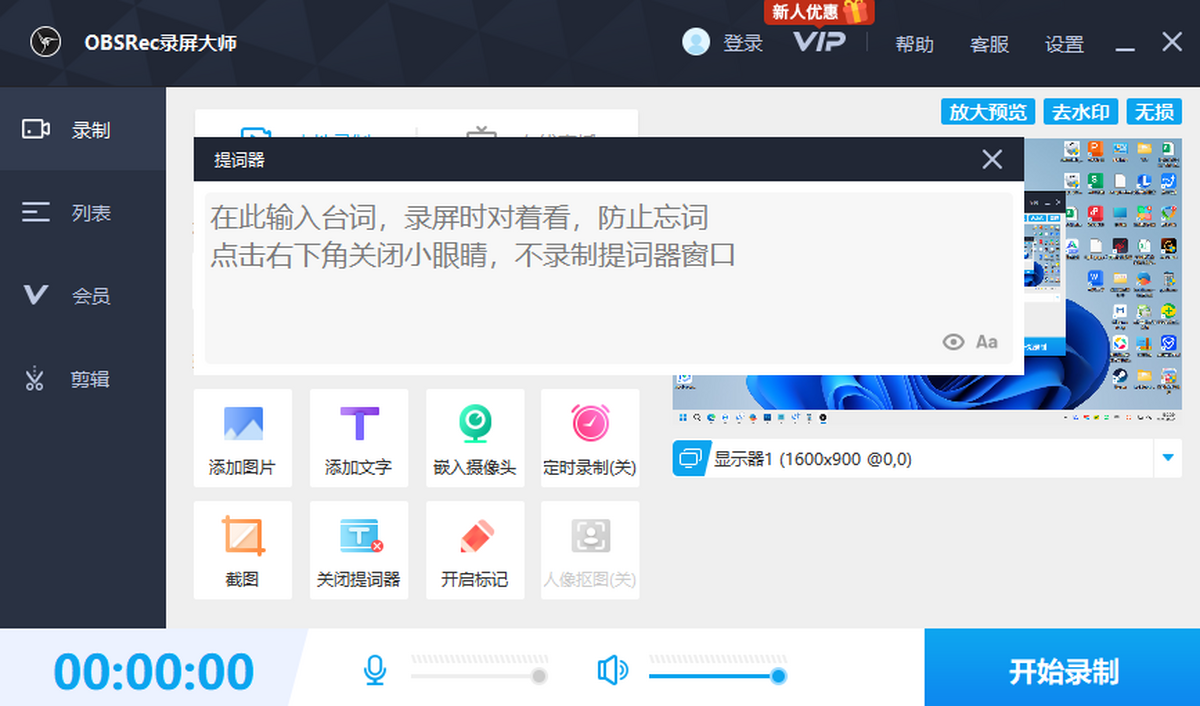The height and width of the screenshot is (706, 1200).
Task: Go to the 剪辑 editing section
Action: click(x=82, y=379)
